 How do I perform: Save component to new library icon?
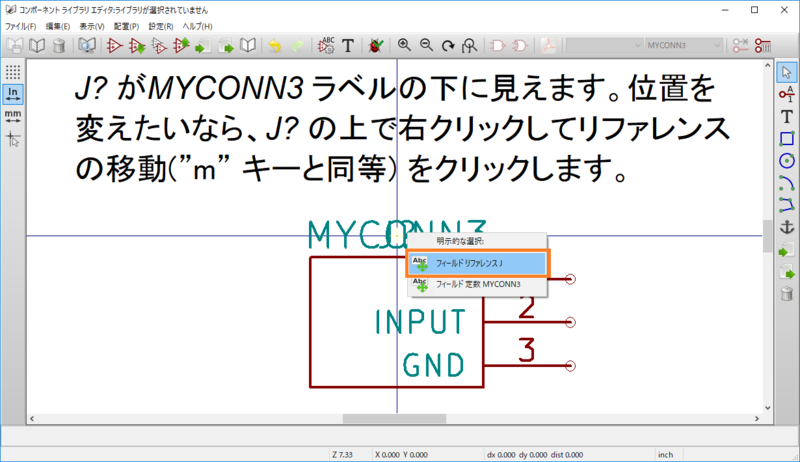coord(248,46)
